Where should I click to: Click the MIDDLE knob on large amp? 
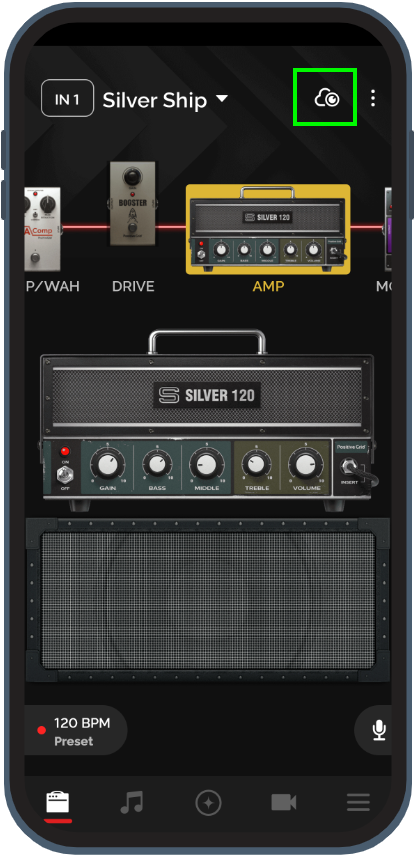(x=206, y=465)
